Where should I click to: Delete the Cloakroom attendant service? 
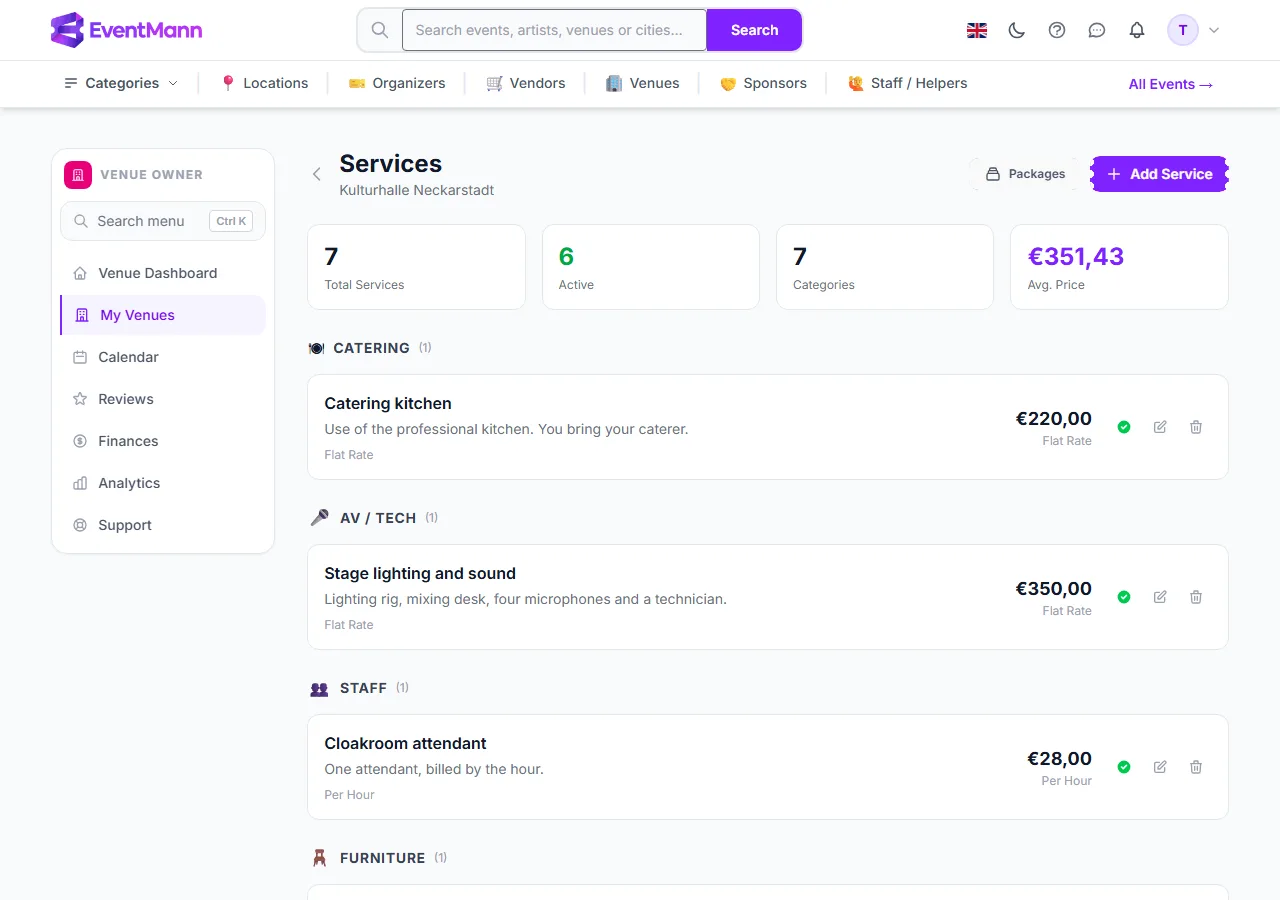tap(1196, 767)
